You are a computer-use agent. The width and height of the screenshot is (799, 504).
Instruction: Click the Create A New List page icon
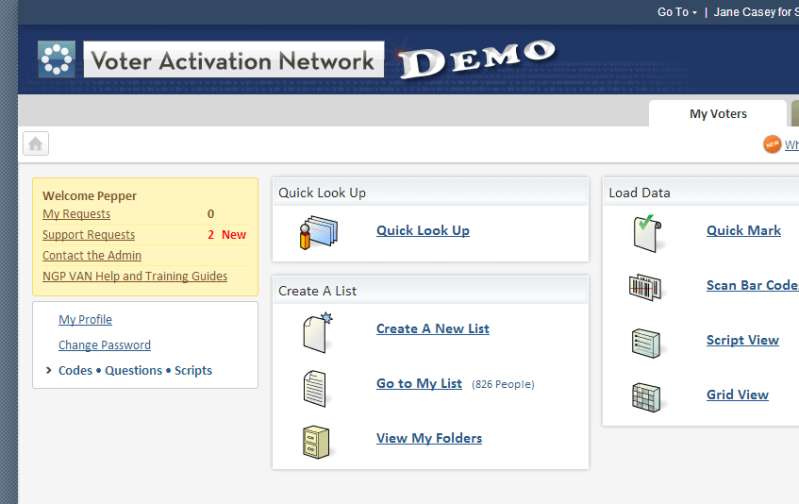click(x=317, y=332)
